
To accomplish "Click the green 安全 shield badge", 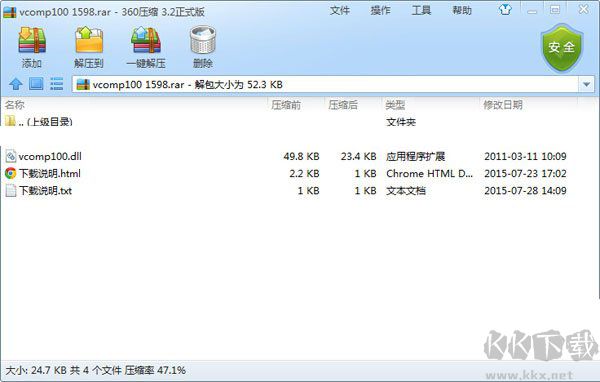I will pos(561,47).
